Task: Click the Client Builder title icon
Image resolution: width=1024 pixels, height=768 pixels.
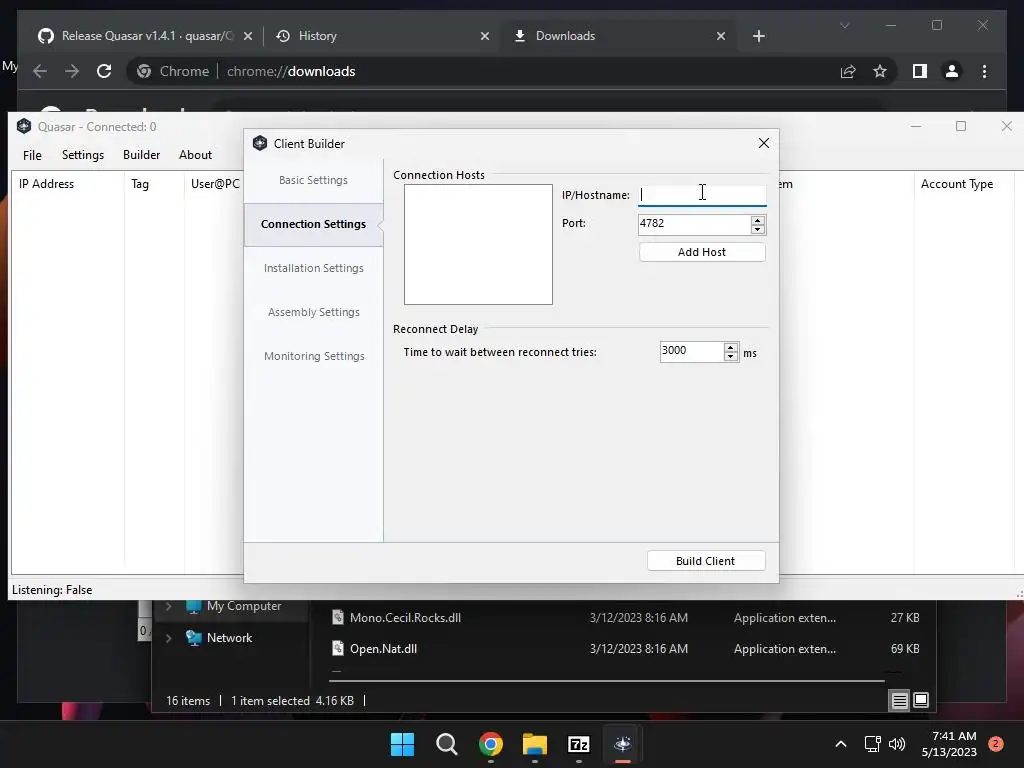Action: pos(260,143)
